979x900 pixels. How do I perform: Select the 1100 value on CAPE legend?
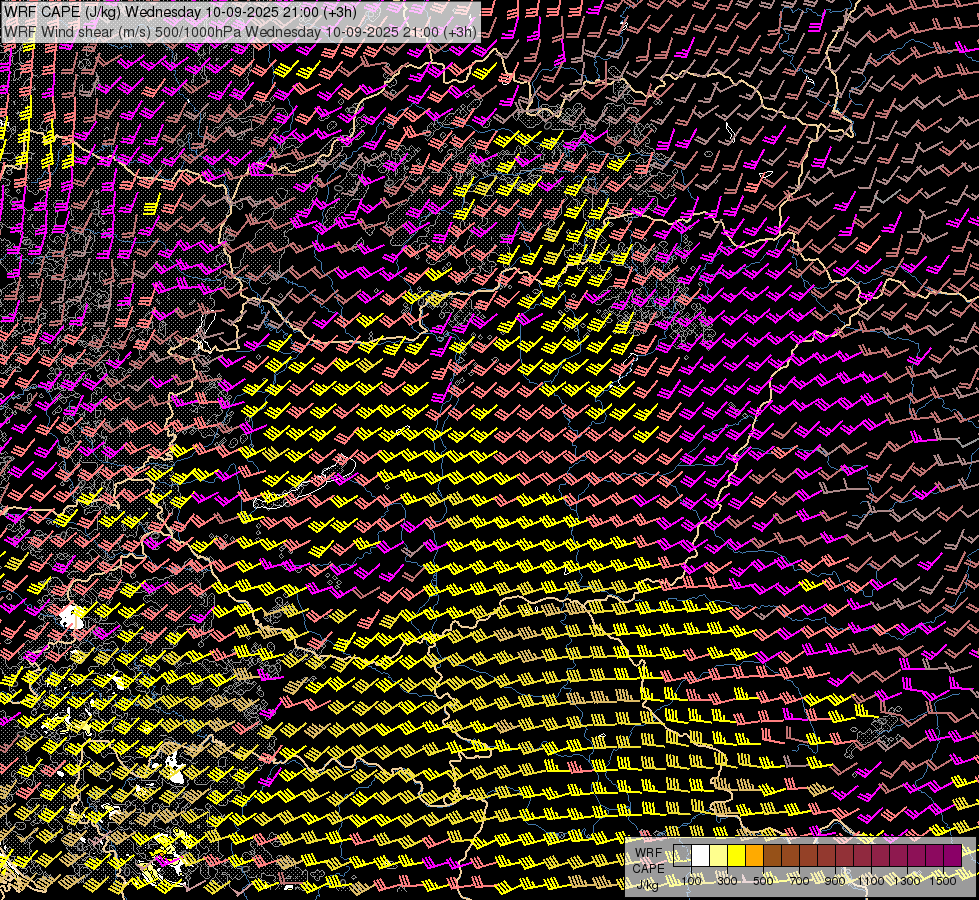point(871,880)
